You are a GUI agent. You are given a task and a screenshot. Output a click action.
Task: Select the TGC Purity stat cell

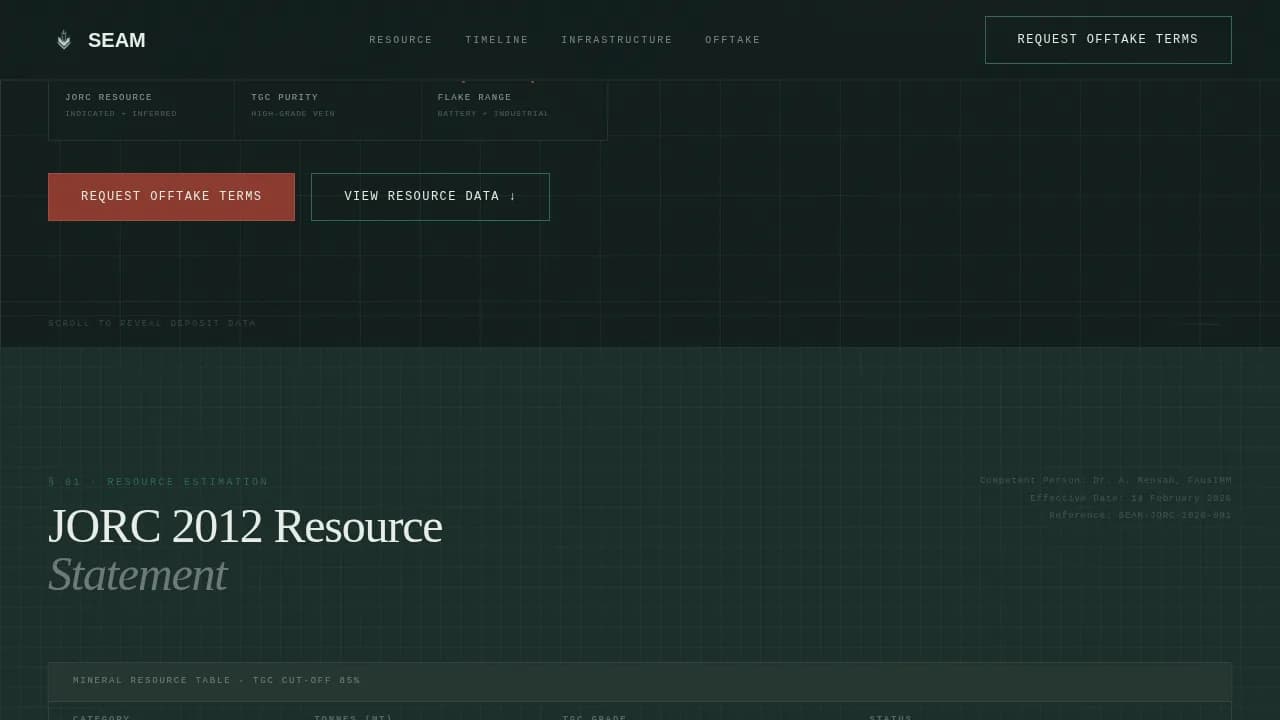click(x=327, y=105)
